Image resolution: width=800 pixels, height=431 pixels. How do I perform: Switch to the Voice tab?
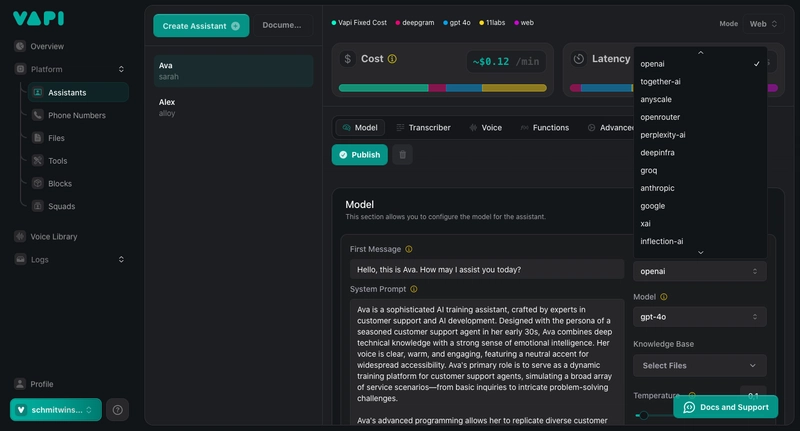pyautogui.click(x=484, y=128)
